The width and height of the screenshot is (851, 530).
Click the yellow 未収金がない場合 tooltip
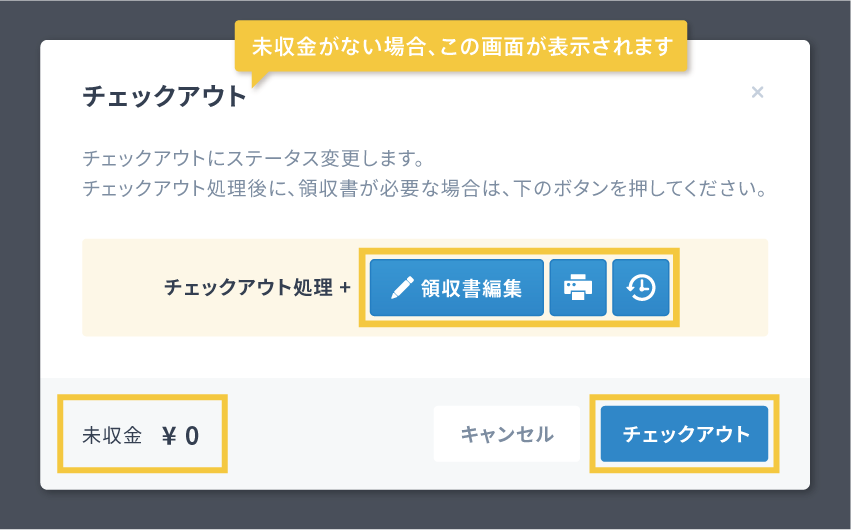pos(462,46)
